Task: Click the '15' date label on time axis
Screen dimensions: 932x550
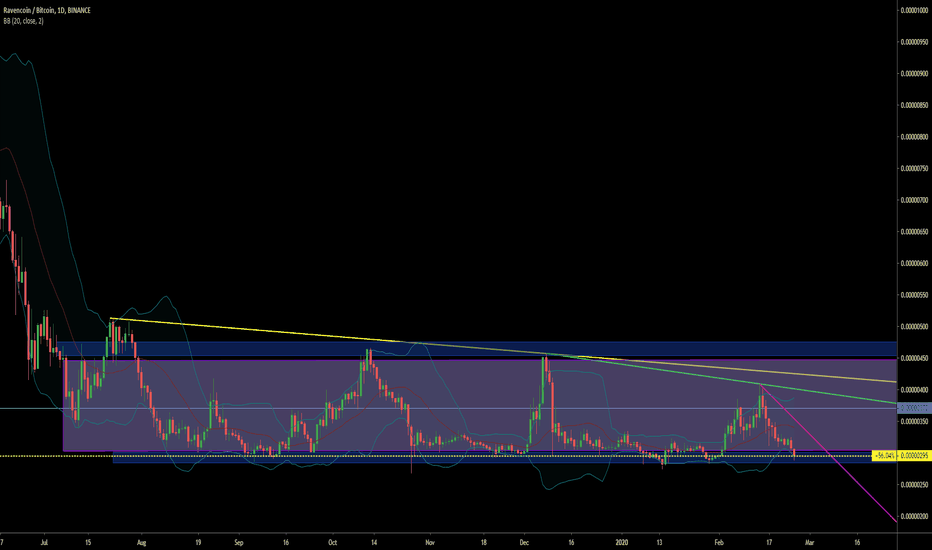Action: pos(88,542)
